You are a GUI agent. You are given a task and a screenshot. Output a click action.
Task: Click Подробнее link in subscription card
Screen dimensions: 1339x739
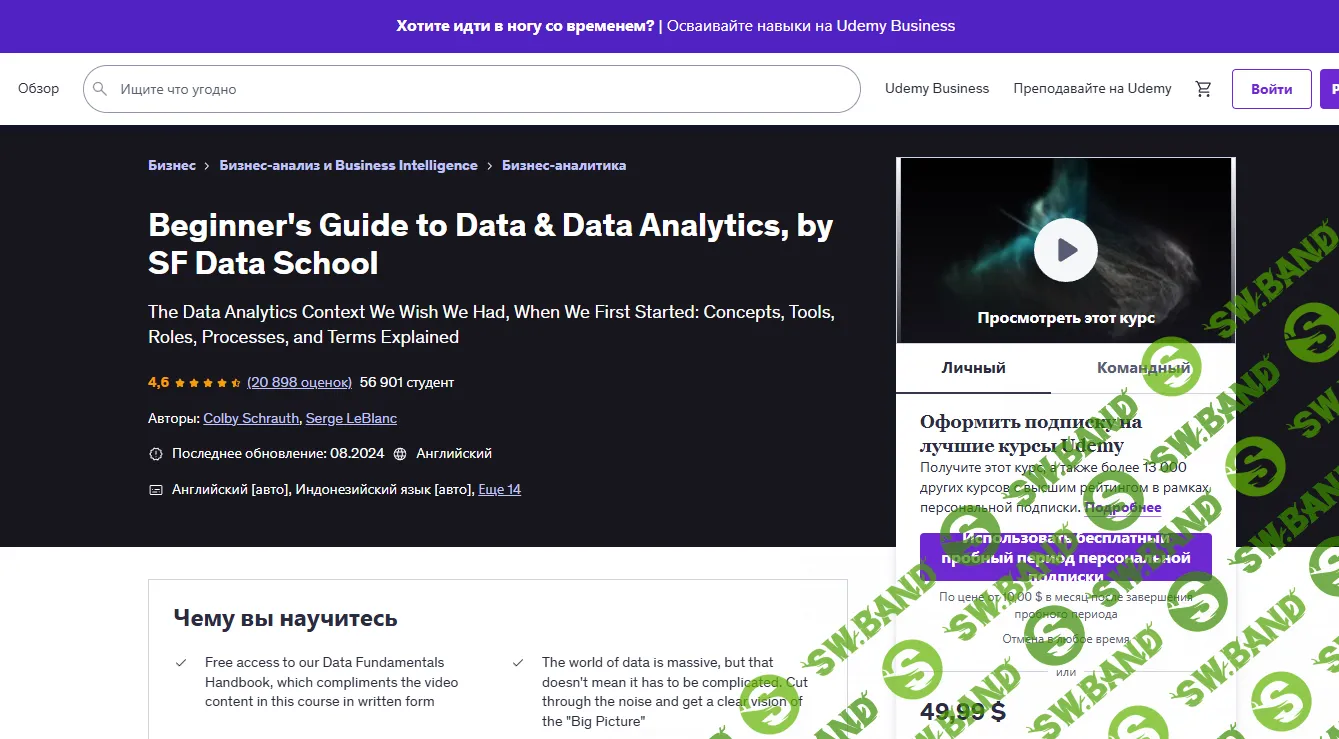[x=1123, y=508]
